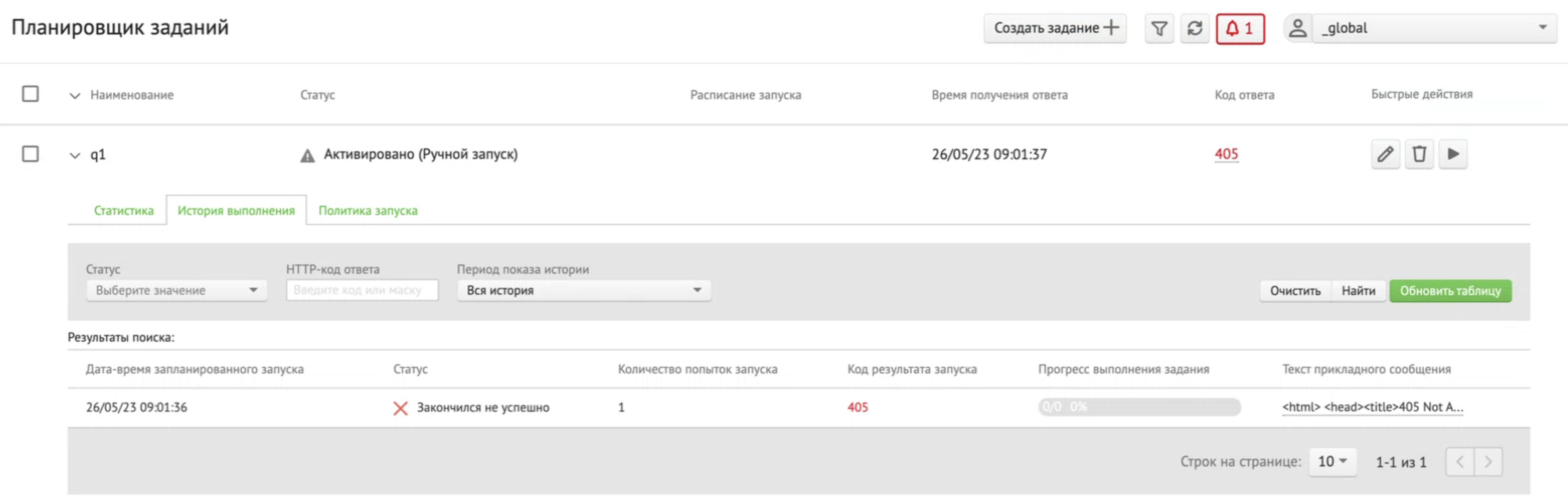Viewport: 1568px width, 502px height.
Task: Run task q1 with play icon
Action: pos(1453,154)
